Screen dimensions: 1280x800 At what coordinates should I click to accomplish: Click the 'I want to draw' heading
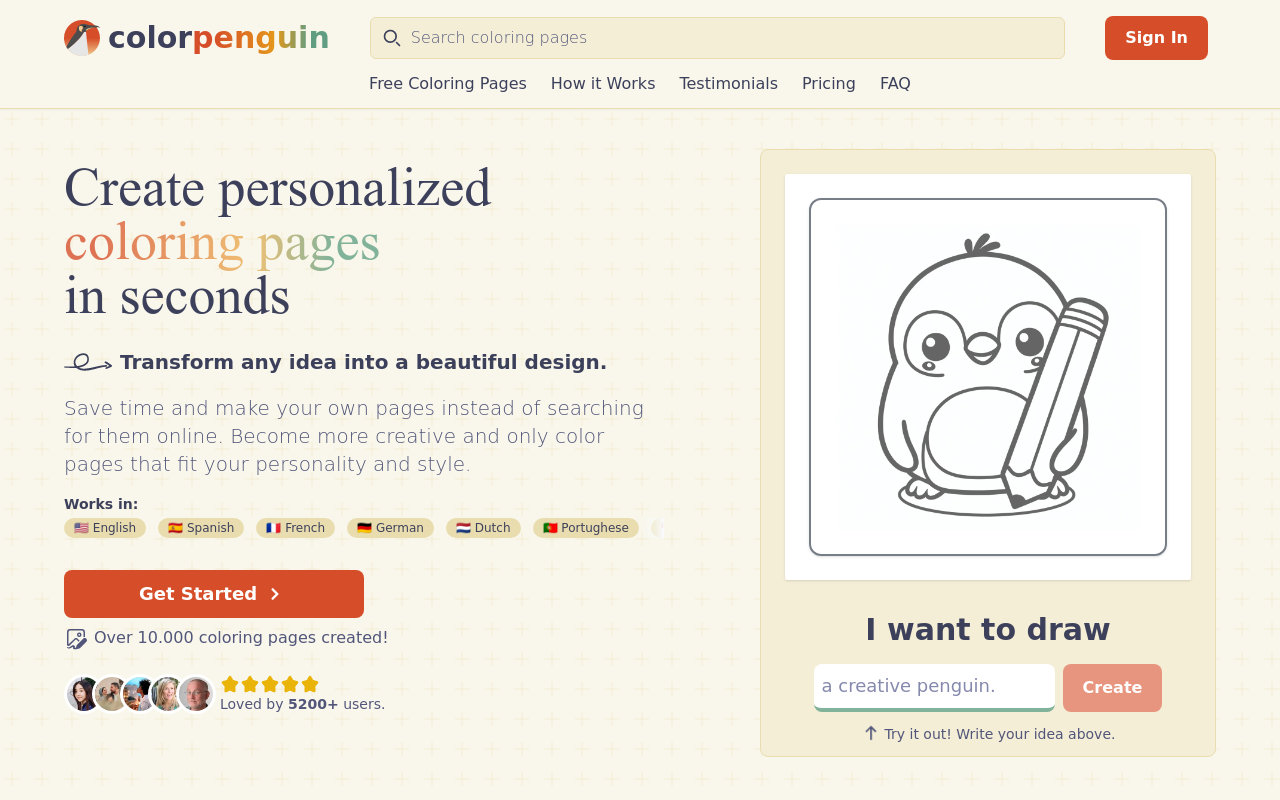tap(988, 630)
